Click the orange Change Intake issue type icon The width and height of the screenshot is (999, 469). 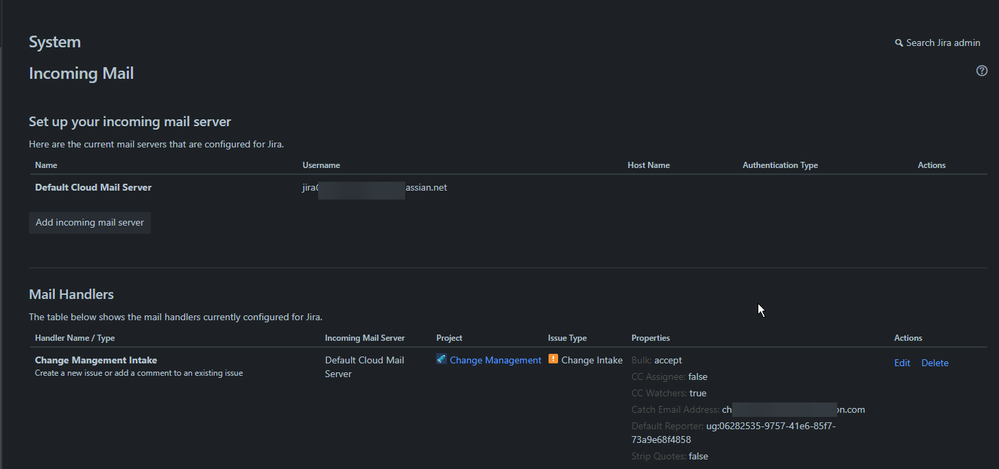point(553,359)
